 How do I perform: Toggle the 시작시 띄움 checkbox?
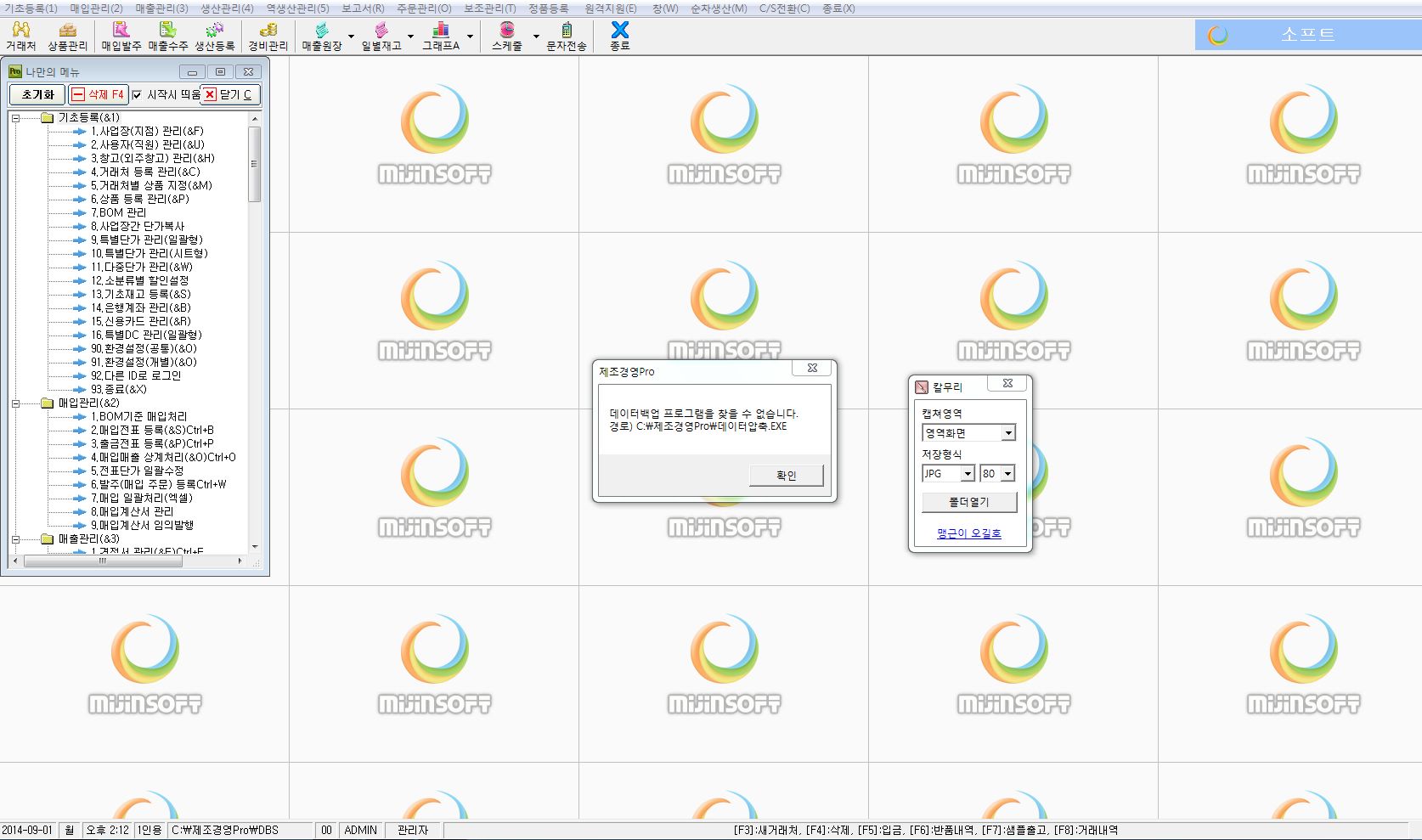coord(137,95)
